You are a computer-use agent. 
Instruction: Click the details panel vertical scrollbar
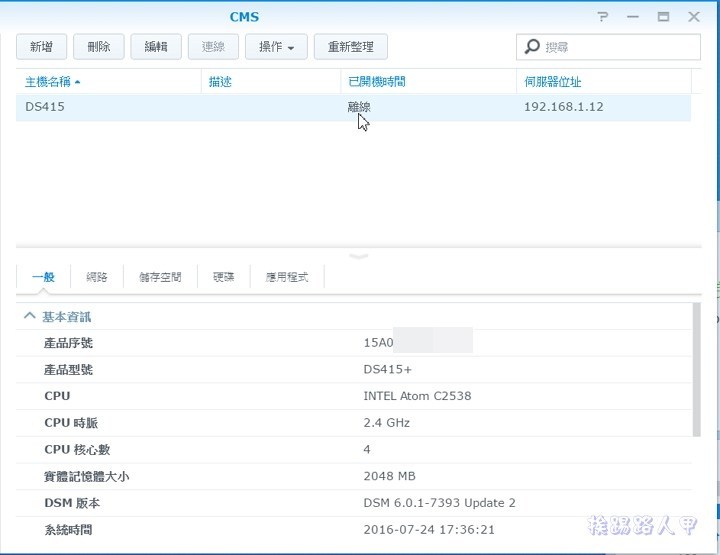(x=696, y=370)
